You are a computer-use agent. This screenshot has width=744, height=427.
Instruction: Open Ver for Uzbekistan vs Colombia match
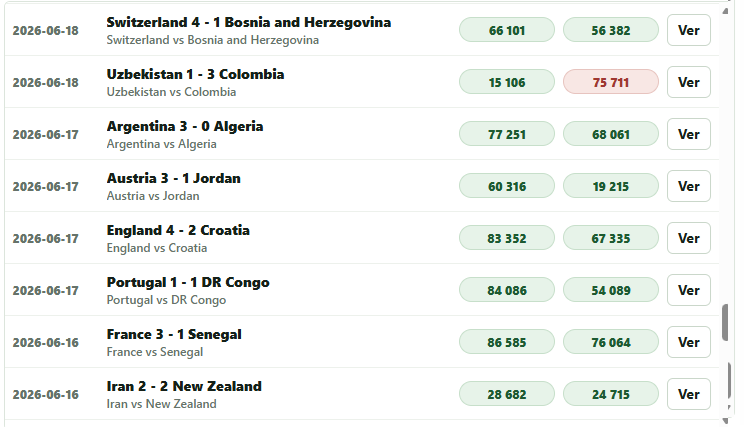(688, 82)
